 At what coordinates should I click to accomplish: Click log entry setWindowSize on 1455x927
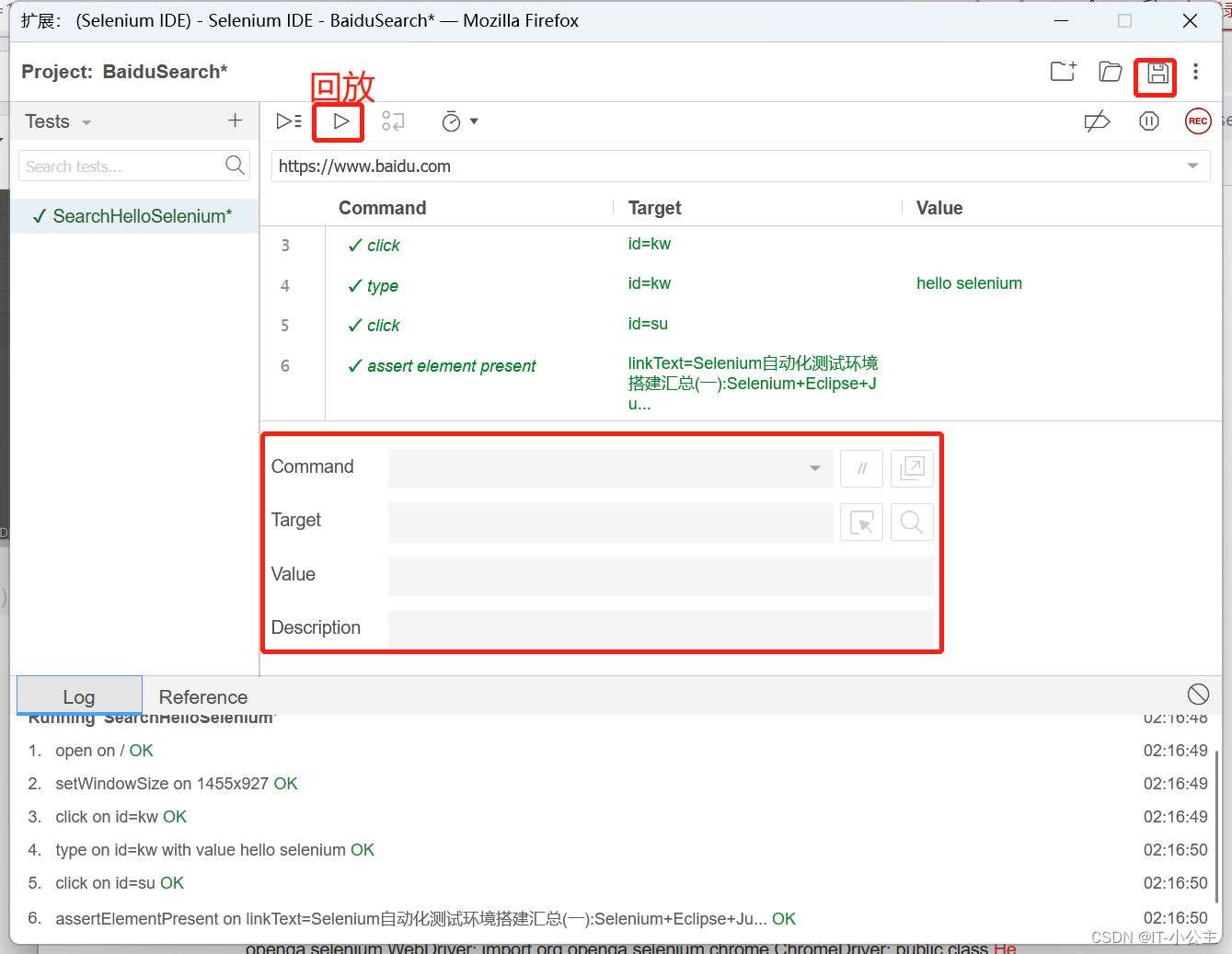177,784
